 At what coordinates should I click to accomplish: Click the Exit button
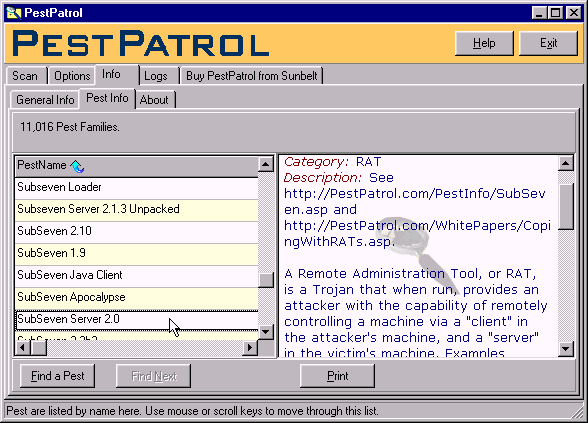(x=548, y=43)
